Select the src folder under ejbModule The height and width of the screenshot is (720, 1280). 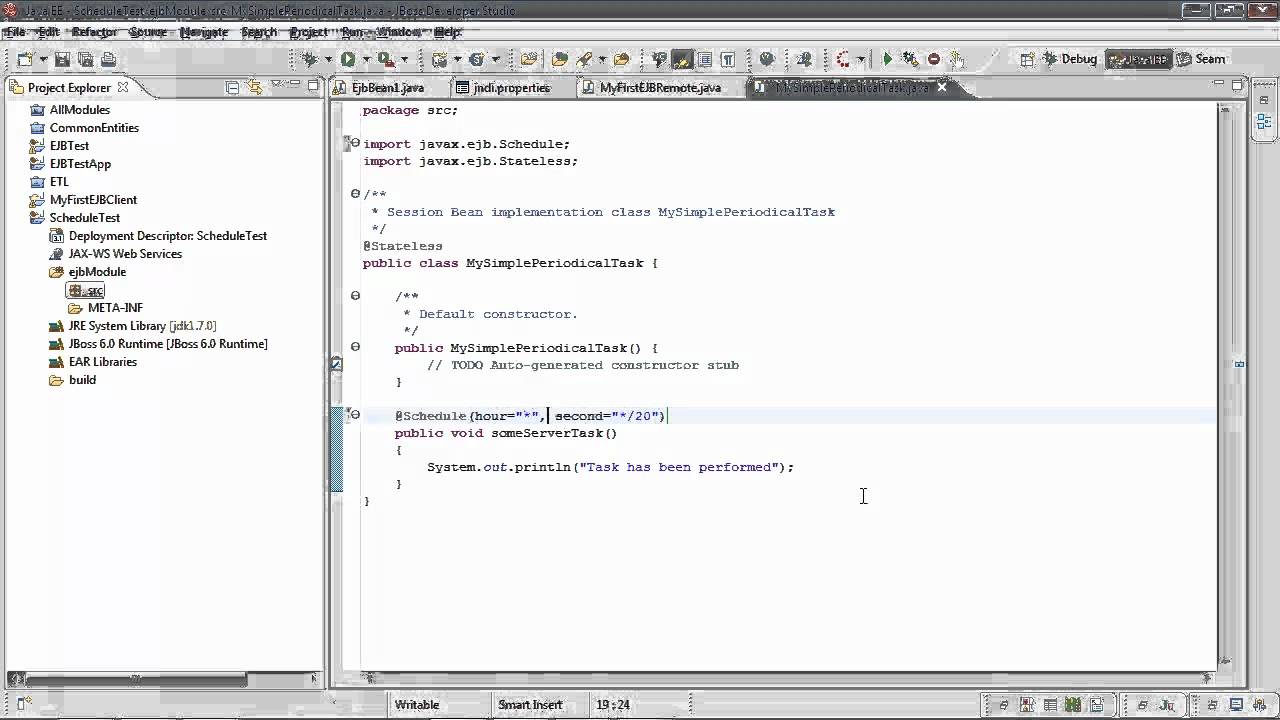[x=86, y=291]
